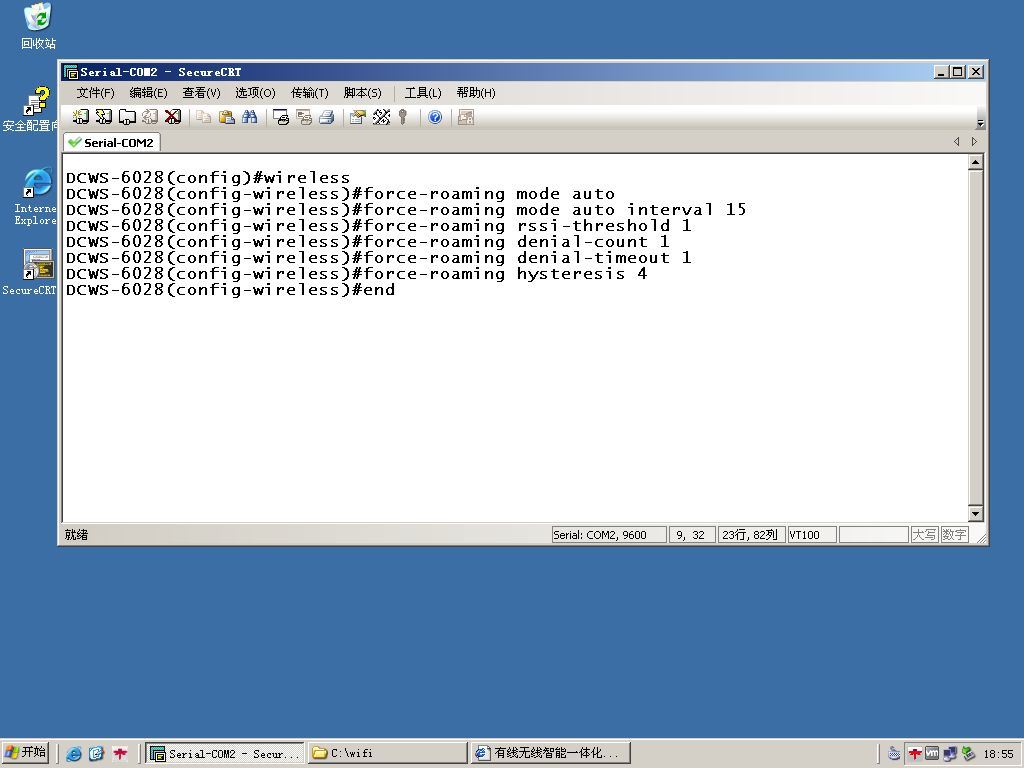Image resolution: width=1024 pixels, height=768 pixels.
Task: Click the 18:55 system clock
Action: pyautogui.click(x=998, y=754)
